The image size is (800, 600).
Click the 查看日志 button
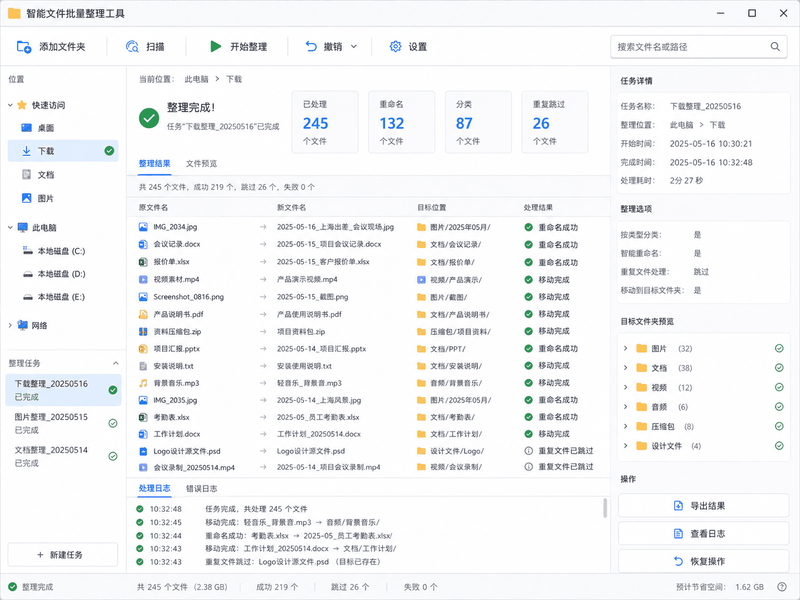click(x=704, y=534)
